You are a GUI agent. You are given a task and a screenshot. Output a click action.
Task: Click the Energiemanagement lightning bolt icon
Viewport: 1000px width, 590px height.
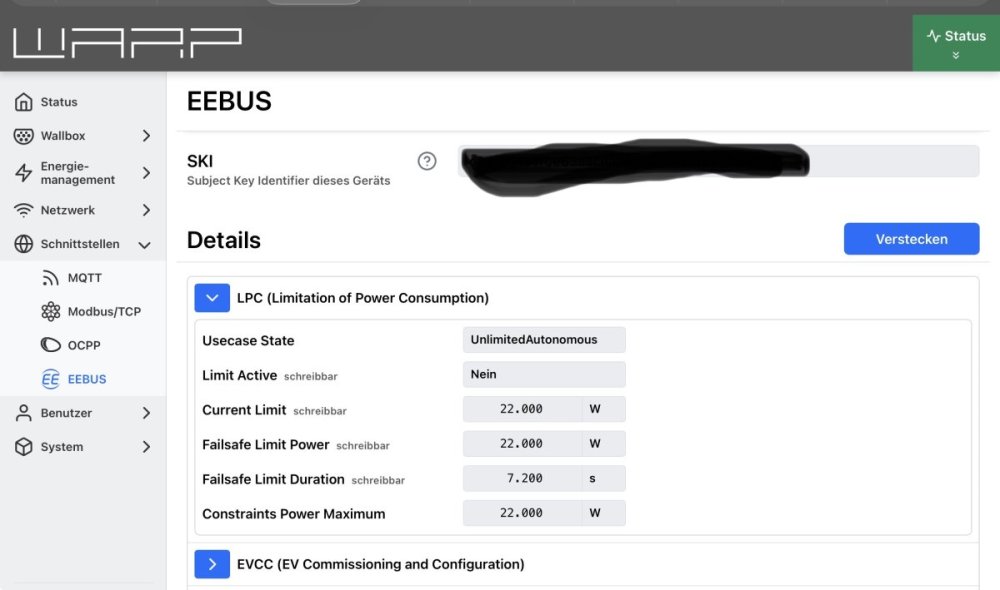[24, 173]
